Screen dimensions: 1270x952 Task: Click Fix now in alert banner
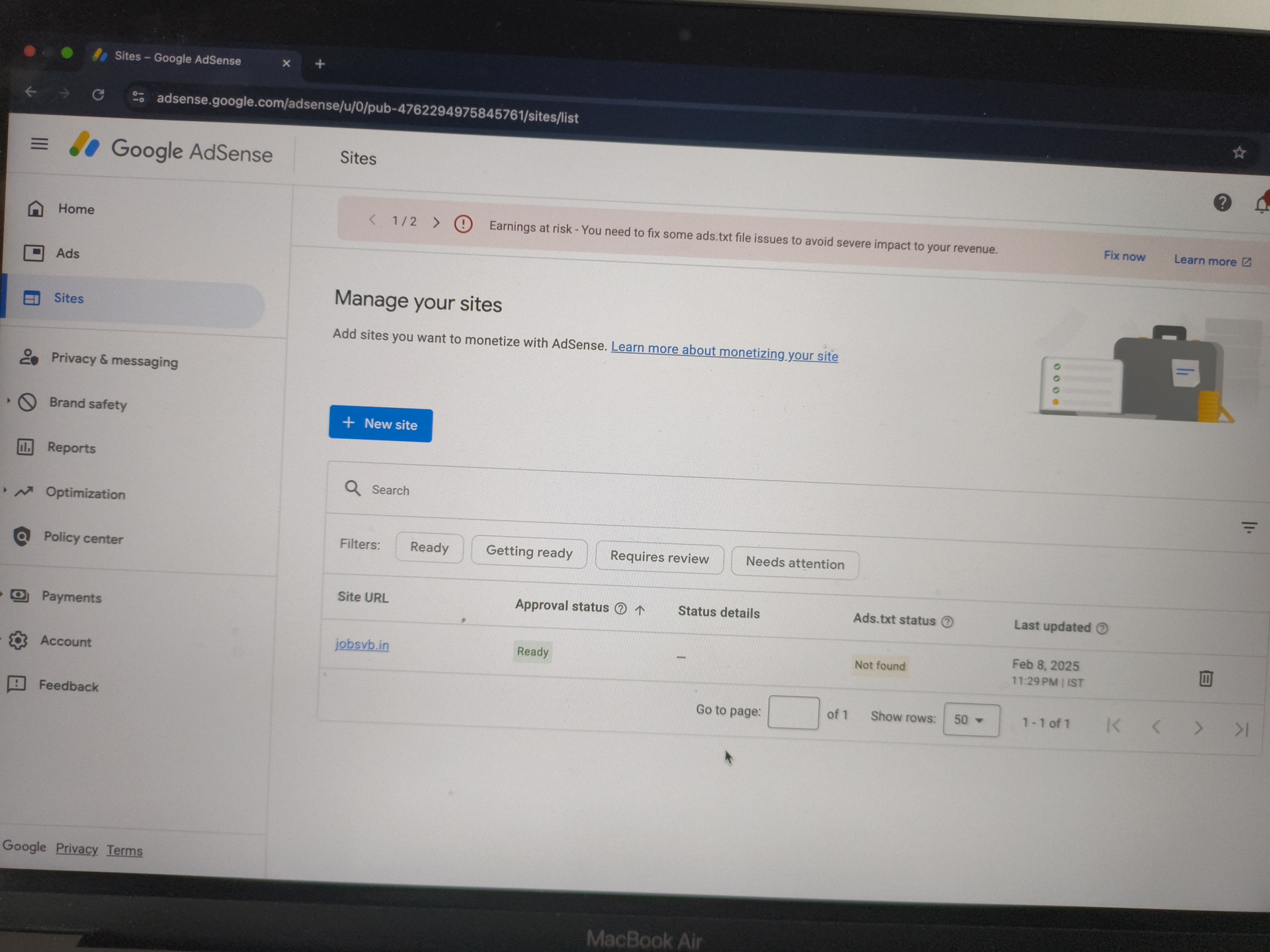tap(1124, 256)
